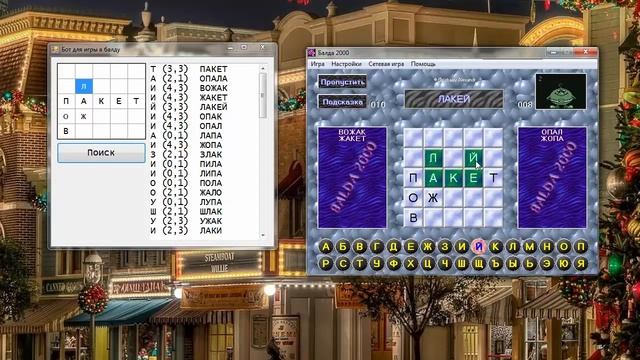
Task: Select the ЛАКИ result row
Action: pyautogui.click(x=203, y=231)
